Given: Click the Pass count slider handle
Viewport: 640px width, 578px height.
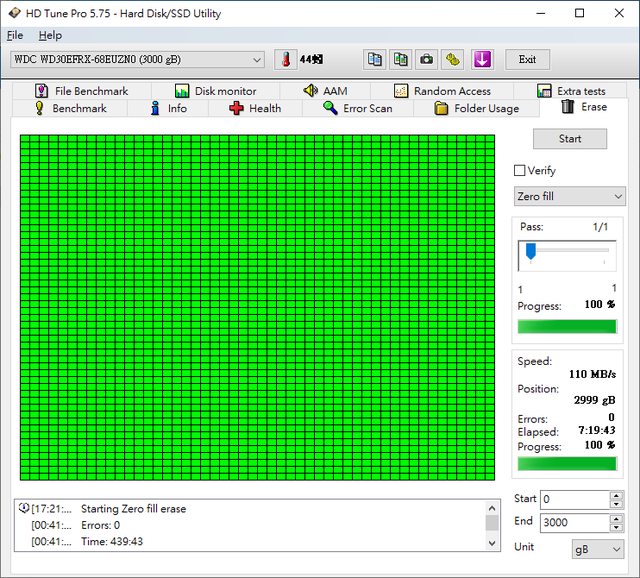Looking at the screenshot, I should pyautogui.click(x=531, y=251).
